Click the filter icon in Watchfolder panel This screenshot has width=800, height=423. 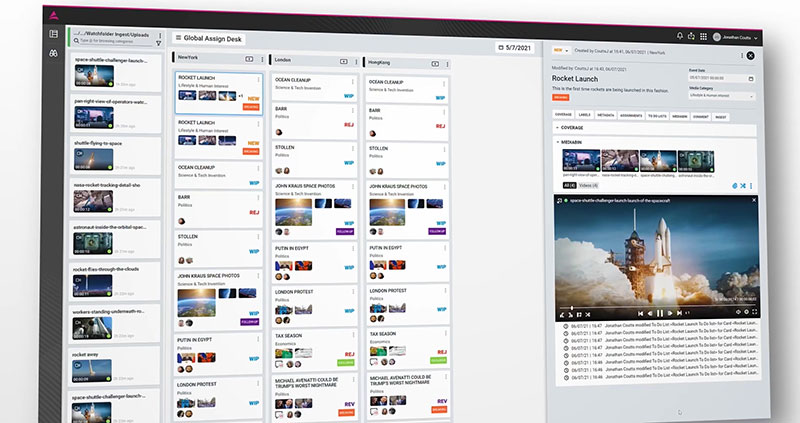[157, 44]
